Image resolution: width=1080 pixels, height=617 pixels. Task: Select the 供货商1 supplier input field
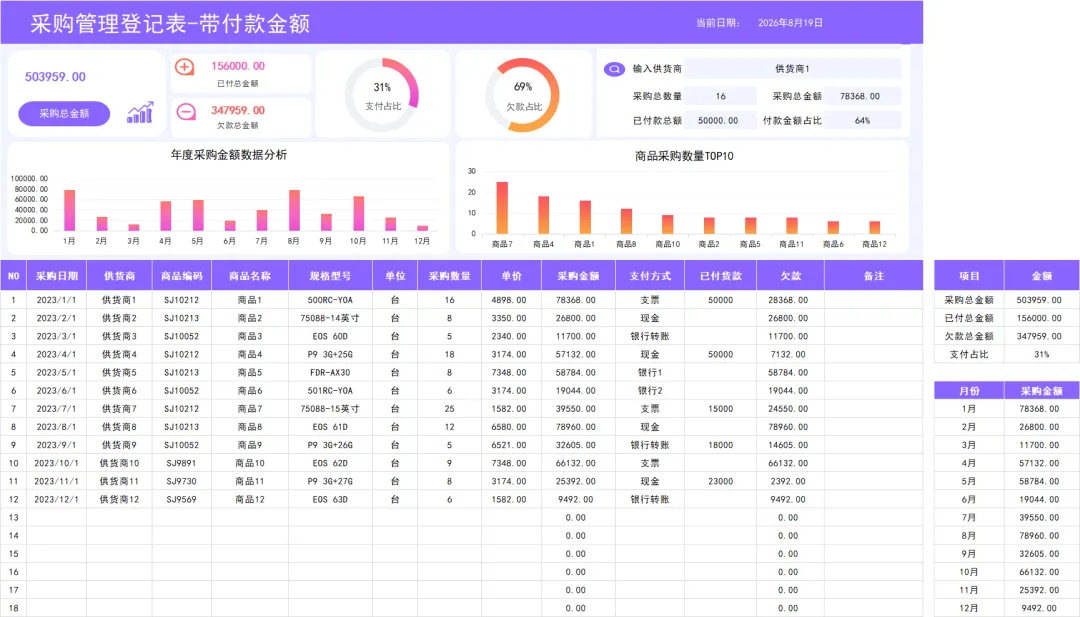(792, 68)
